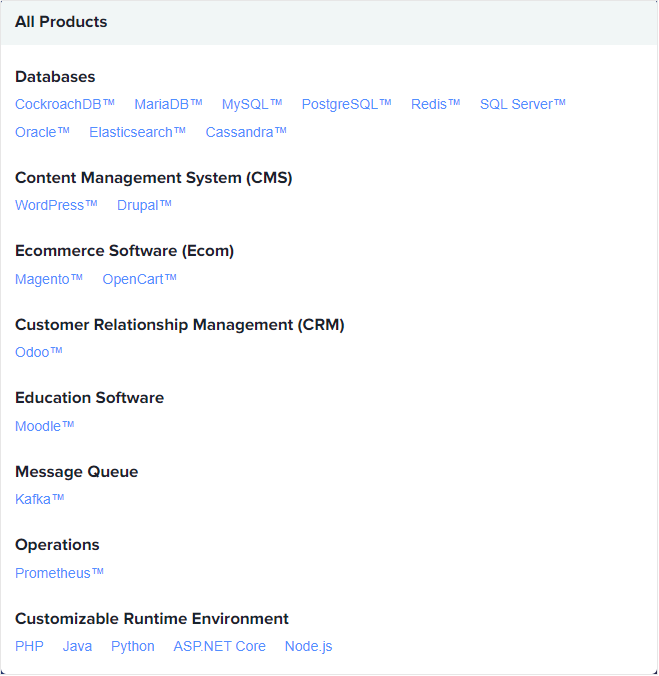Open the Odoo™ CRM link
The height and width of the screenshot is (676, 659).
coord(38,352)
